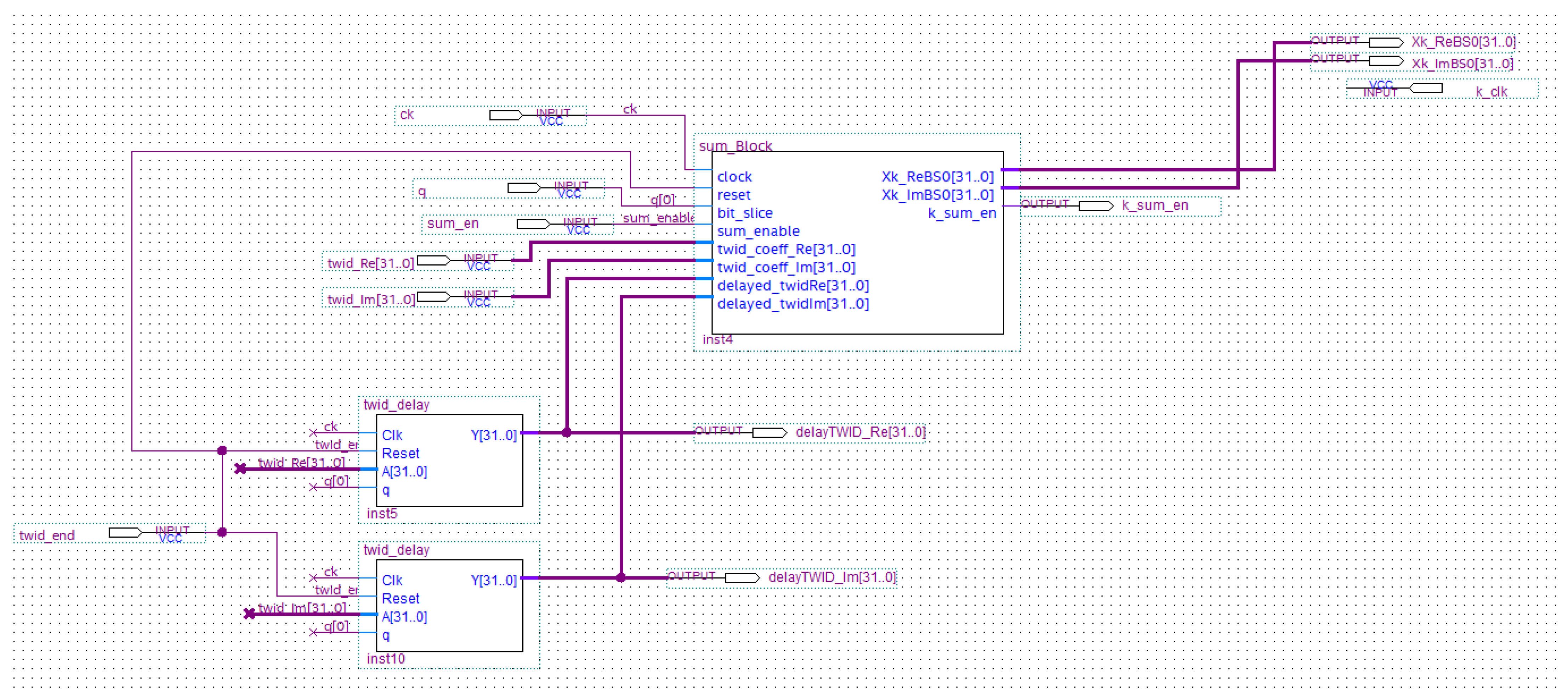Click the twid_Re[31..0] bus label at inst5
1568x700 pixels.
click(x=301, y=463)
